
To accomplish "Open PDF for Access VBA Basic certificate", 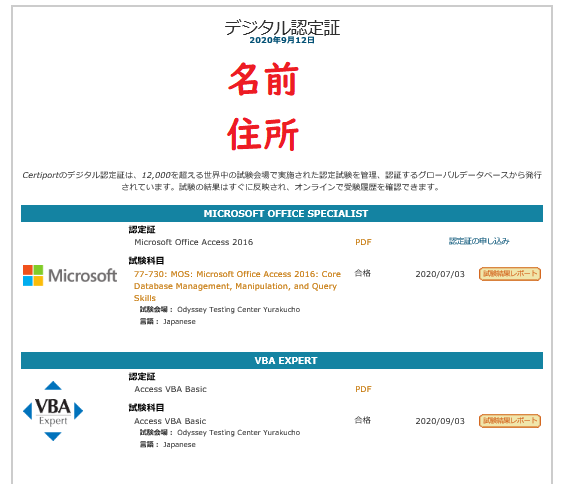I will 363,389.
